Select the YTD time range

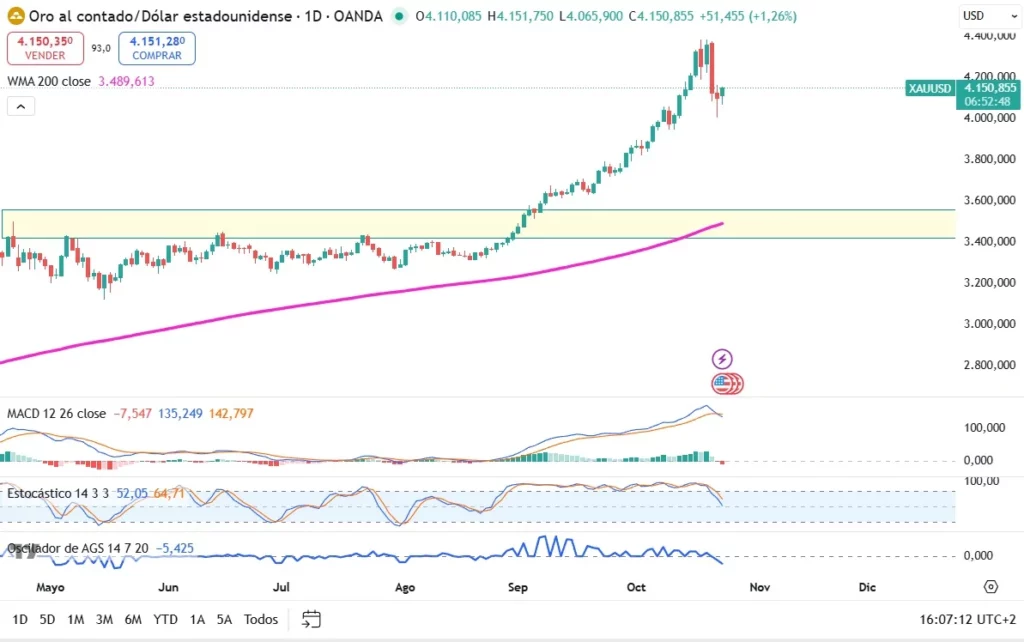tap(165, 619)
